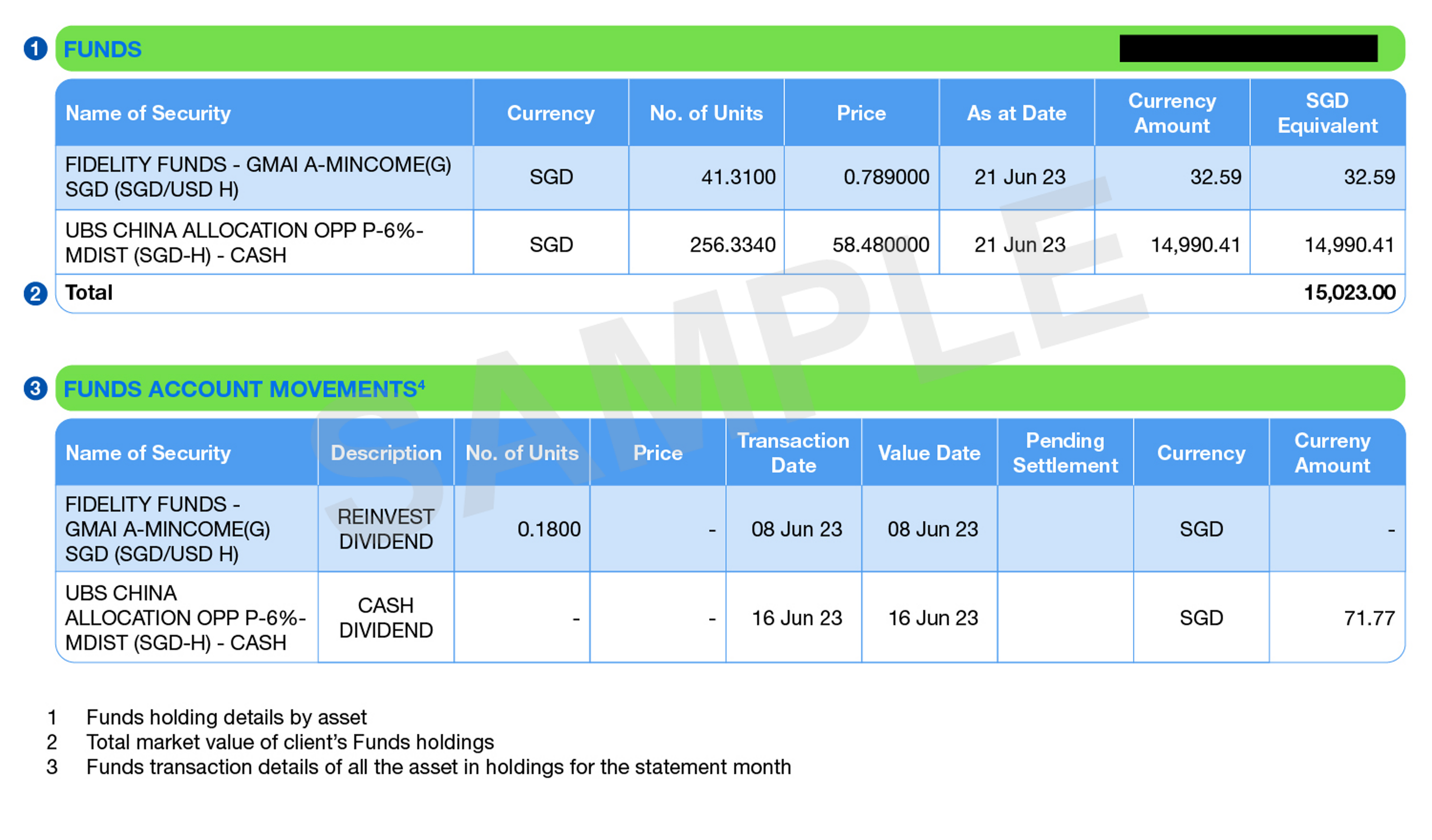Select the FUNDS ACCOUNT MOVEMENTS section title
Screen dimensions: 1432x840
244,389
